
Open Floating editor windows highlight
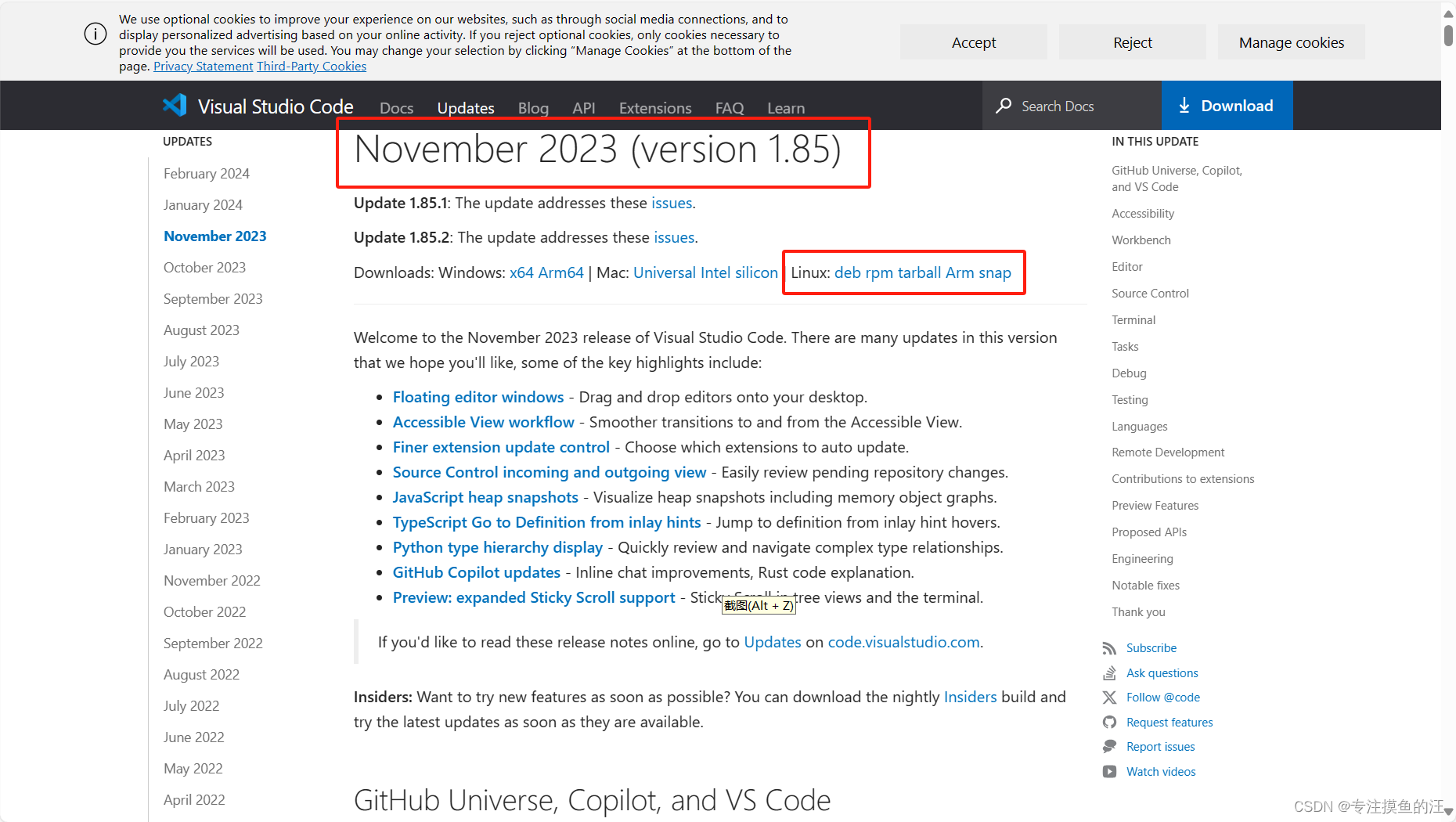click(478, 397)
